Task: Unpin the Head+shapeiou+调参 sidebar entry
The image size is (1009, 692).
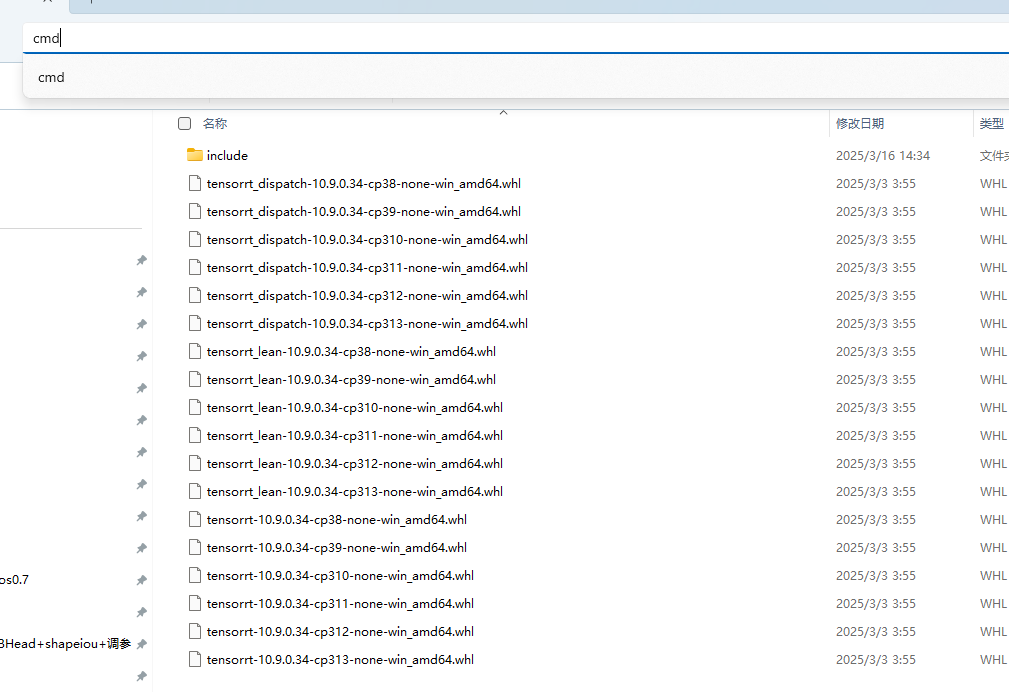Action: [141, 643]
